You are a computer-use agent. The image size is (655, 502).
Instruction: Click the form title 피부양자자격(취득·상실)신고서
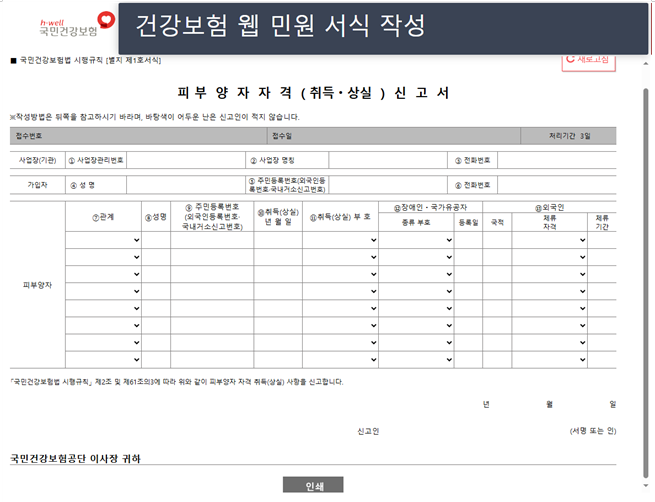click(x=313, y=92)
